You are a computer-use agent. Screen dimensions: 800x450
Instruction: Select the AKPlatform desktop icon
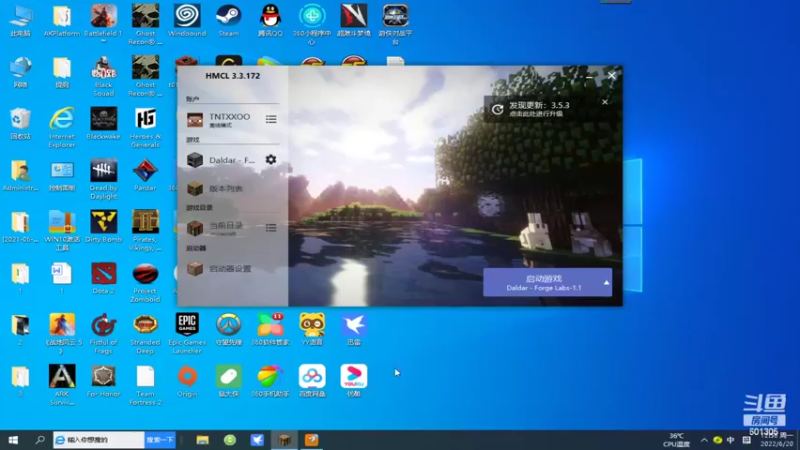pos(62,21)
